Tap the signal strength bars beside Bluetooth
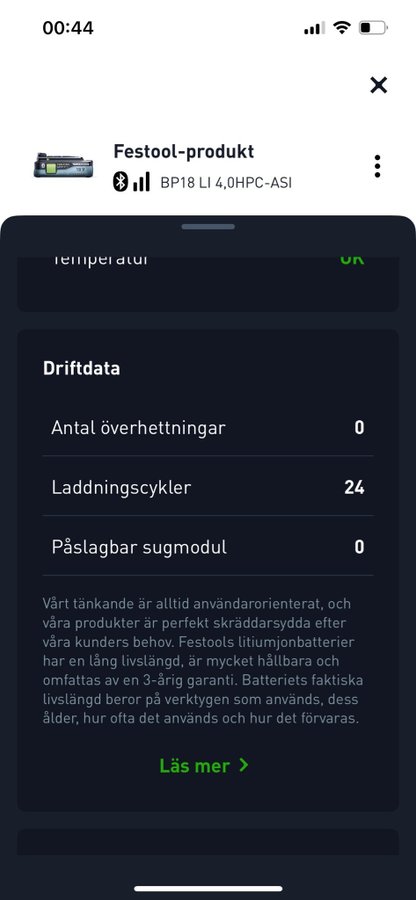416x900 pixels. point(141,182)
